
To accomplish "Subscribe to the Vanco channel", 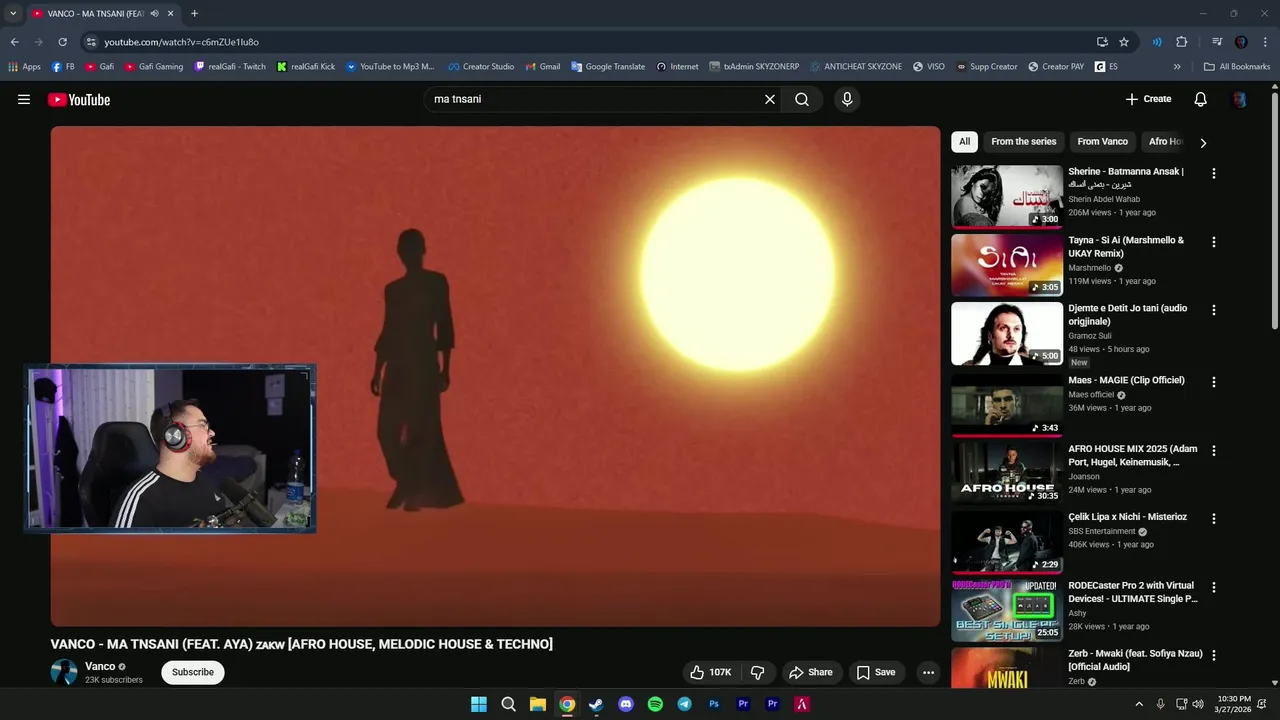I will [x=193, y=672].
